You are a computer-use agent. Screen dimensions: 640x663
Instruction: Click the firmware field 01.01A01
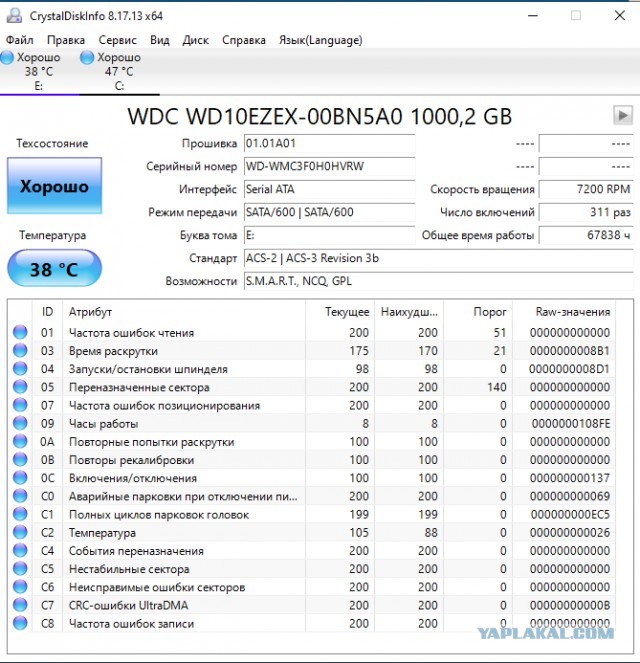[x=330, y=143]
